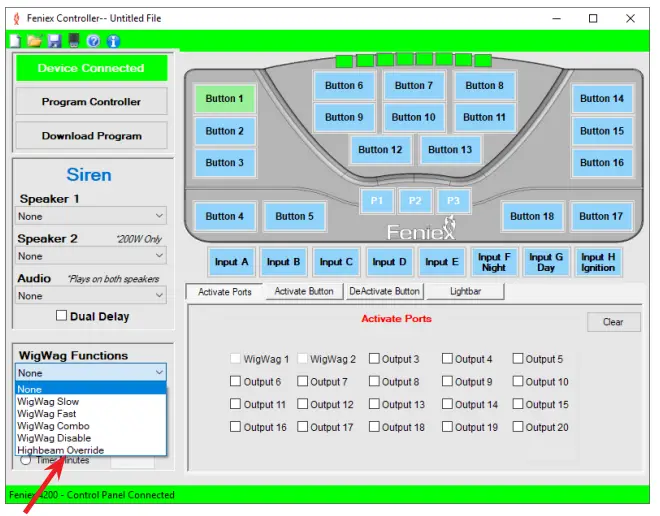Screen dimensions: 660x516
Task: Collapse the WigWag Functions dropdown
Action: pos(91,372)
